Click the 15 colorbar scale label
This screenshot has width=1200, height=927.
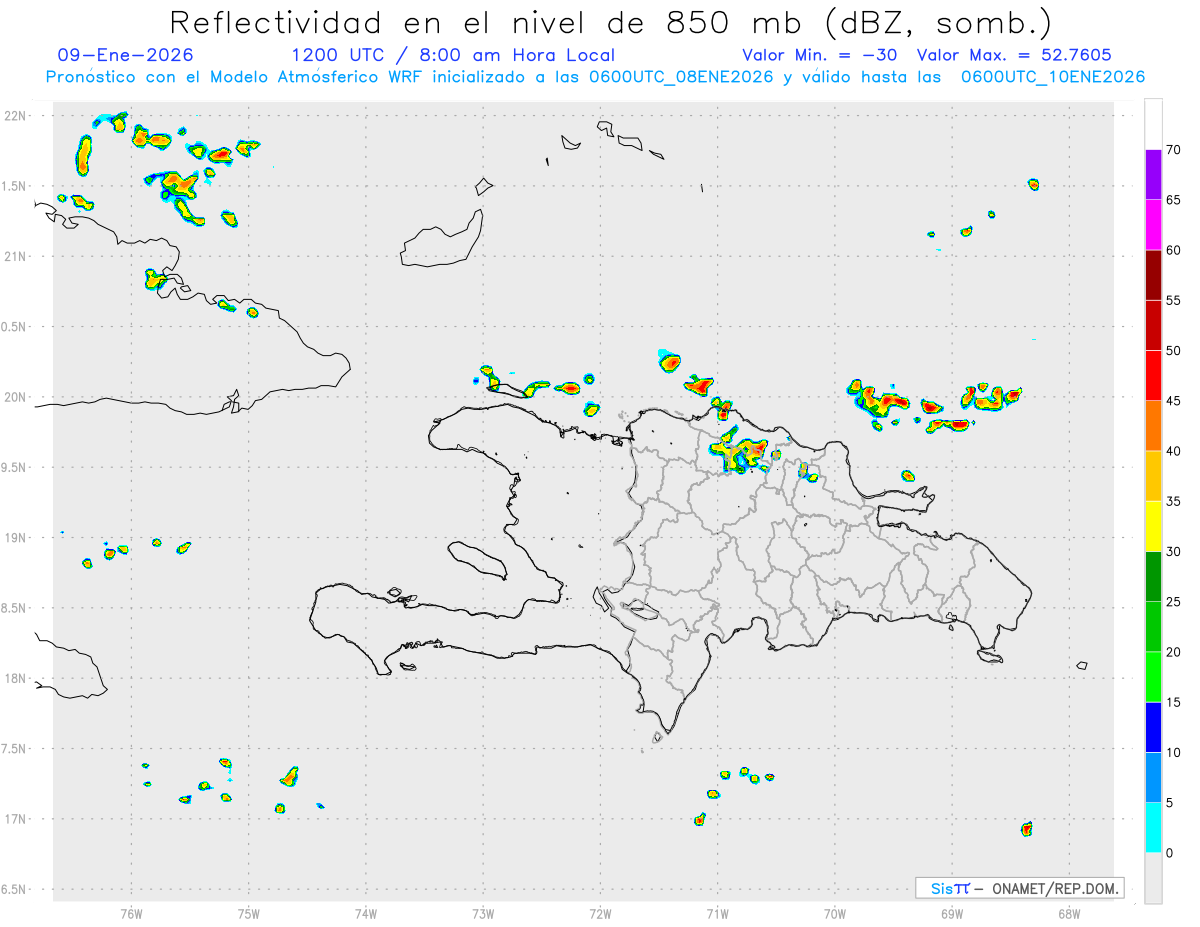[1174, 703]
